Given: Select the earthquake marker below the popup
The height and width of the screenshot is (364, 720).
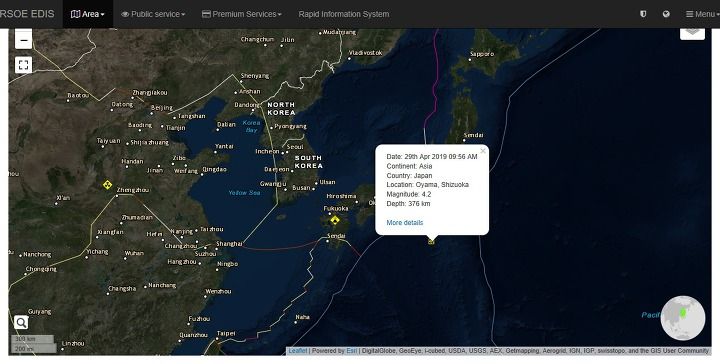Looking at the screenshot, I should (x=431, y=241).
